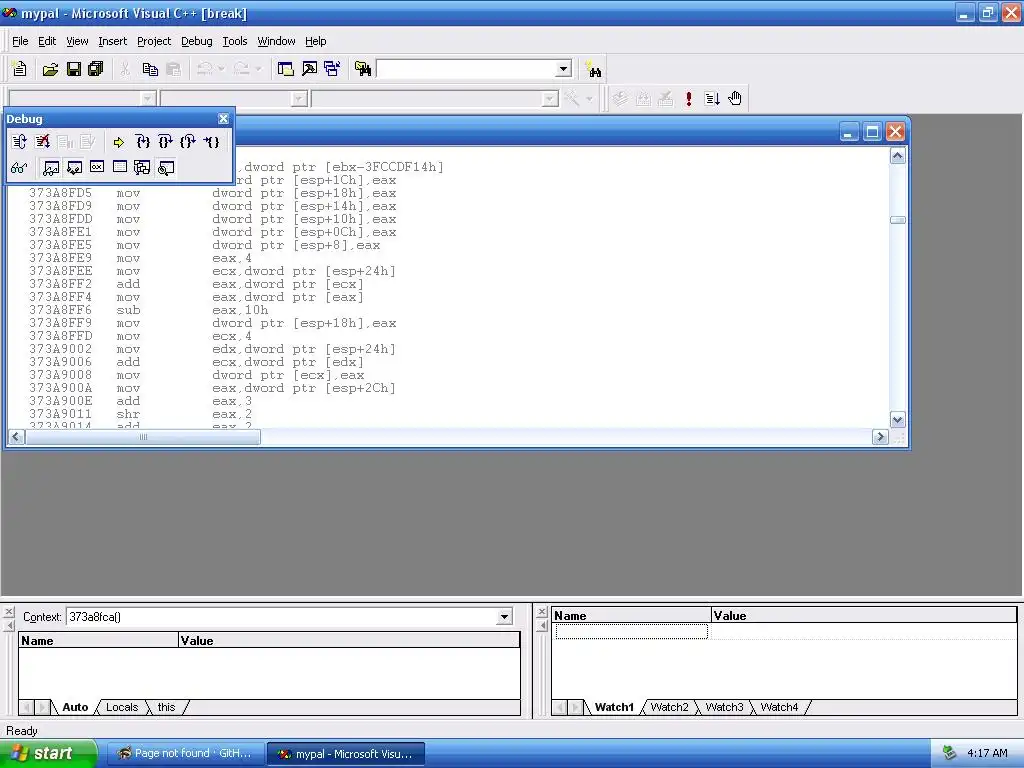This screenshot has width=1024, height=768.
Task: Click the Search binoculars icon next to the Find combo box
Action: pos(593,69)
